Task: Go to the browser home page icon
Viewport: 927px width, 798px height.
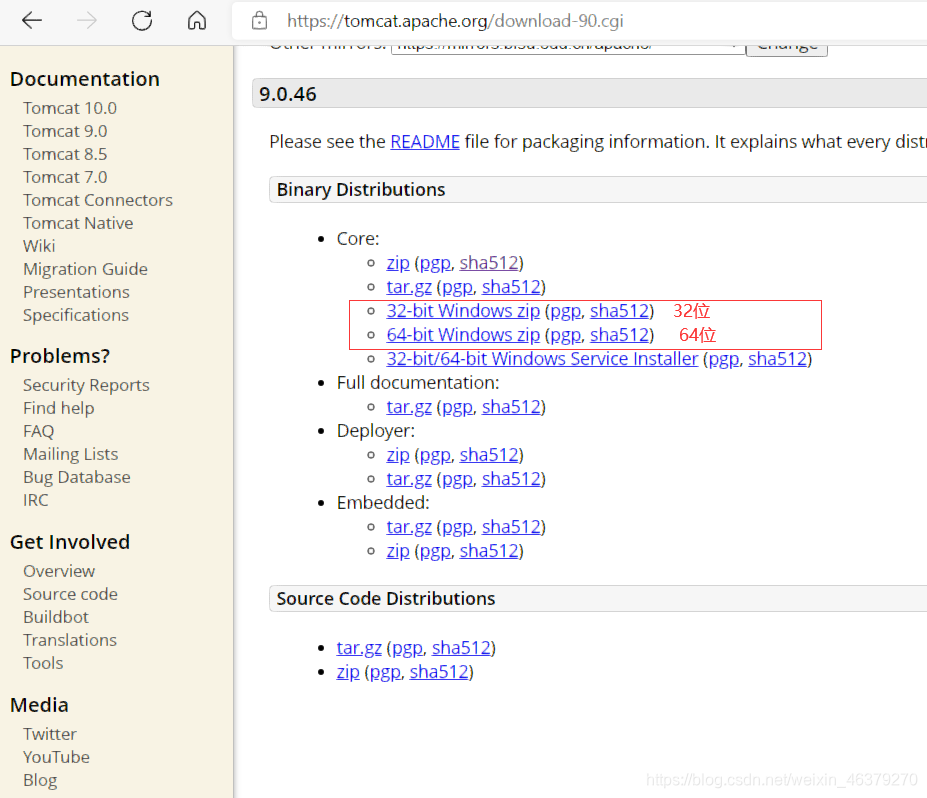Action: (x=197, y=21)
